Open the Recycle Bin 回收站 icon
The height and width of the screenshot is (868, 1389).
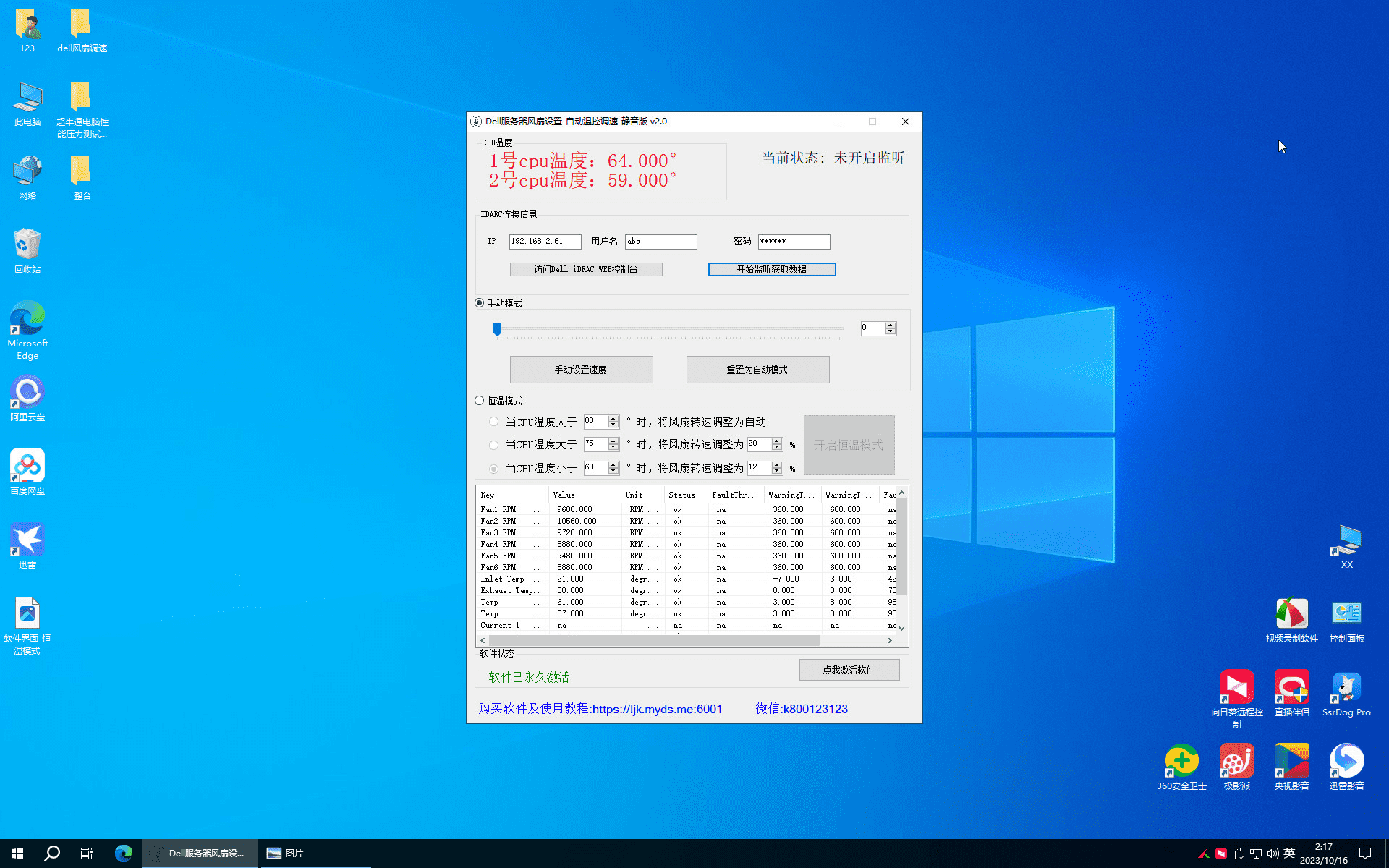coord(27,245)
